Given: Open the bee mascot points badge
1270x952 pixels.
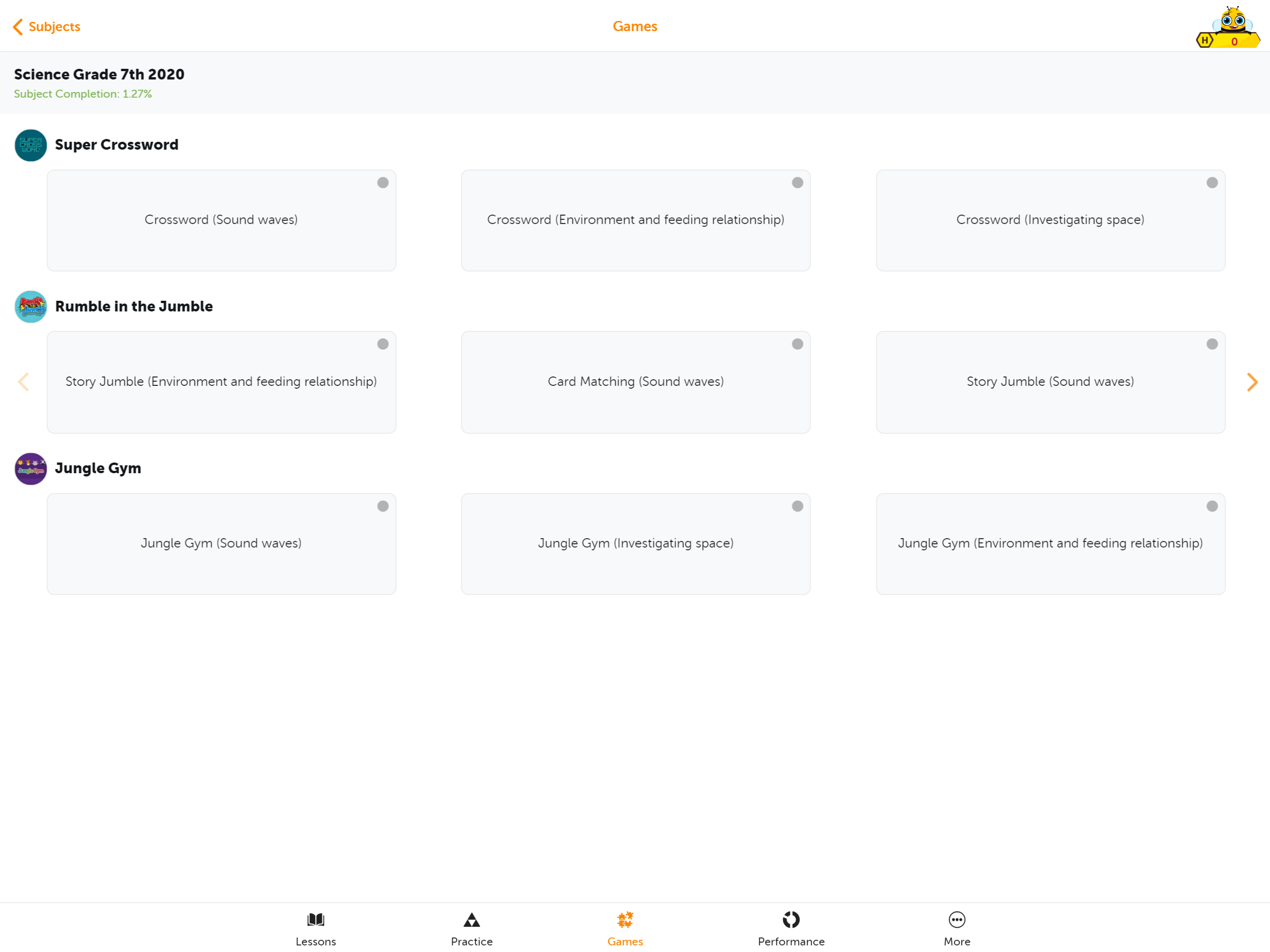Looking at the screenshot, I should point(1228,27).
